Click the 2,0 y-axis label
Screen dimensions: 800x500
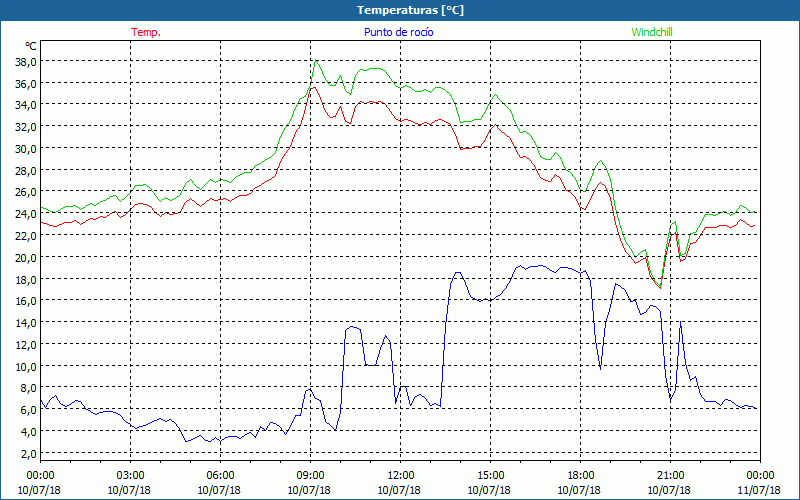29,453
